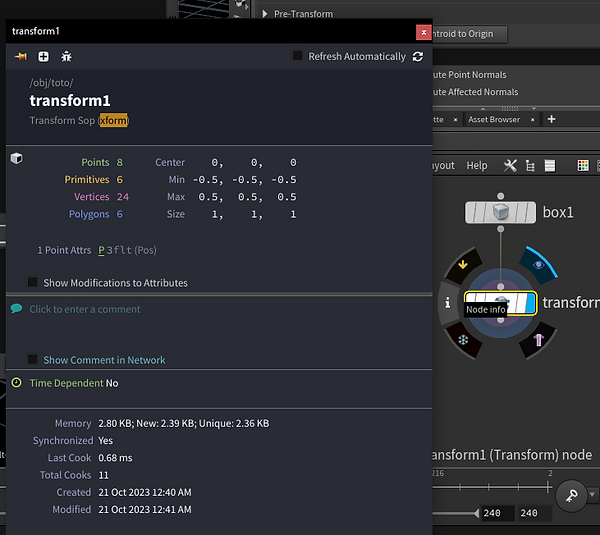Select the box1 node
Viewport: 600px width, 535px height.
point(500,212)
